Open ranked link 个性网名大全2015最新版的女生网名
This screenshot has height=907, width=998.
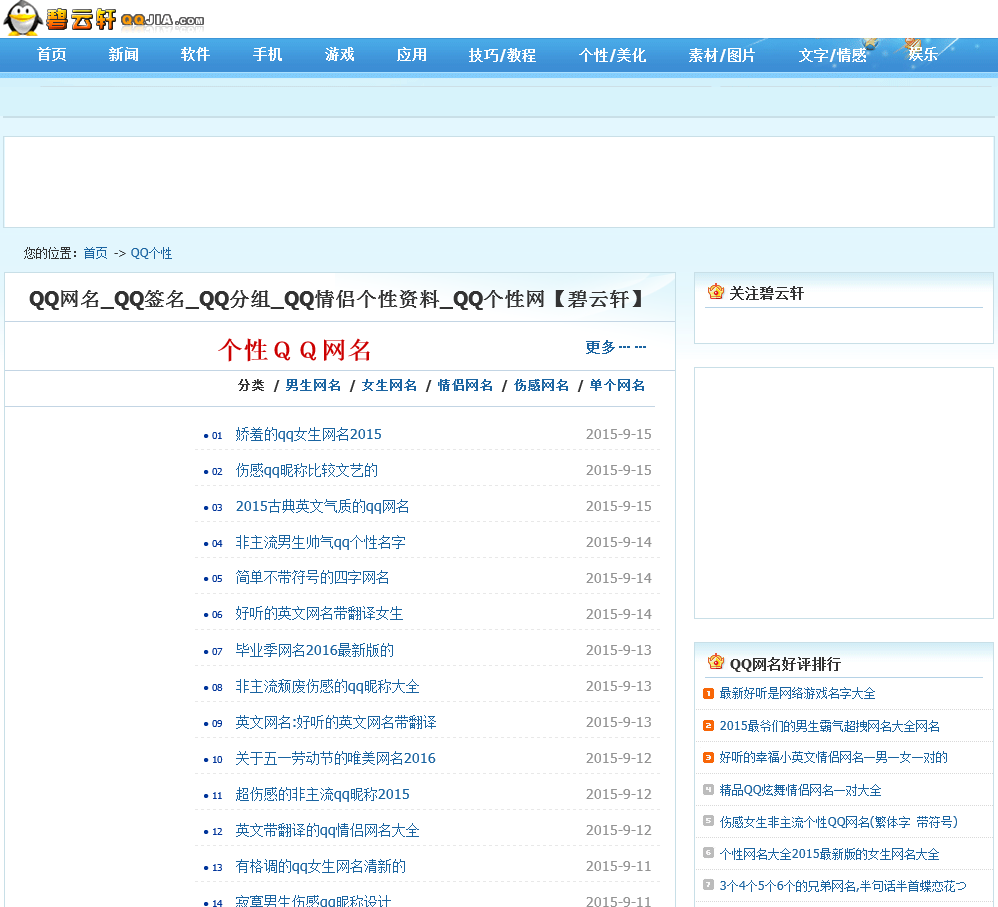click(830, 854)
